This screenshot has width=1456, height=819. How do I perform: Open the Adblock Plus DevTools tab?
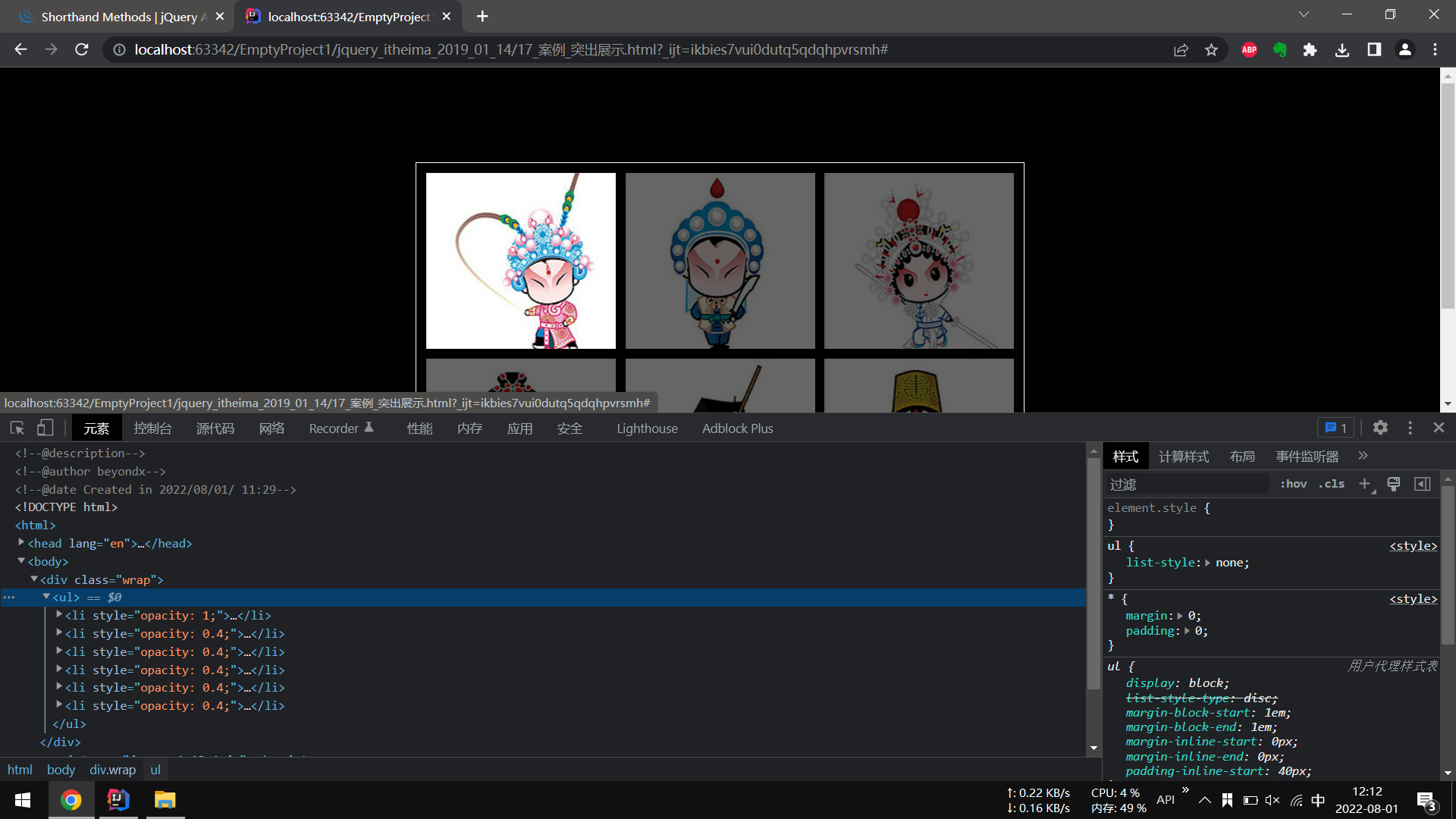point(737,428)
